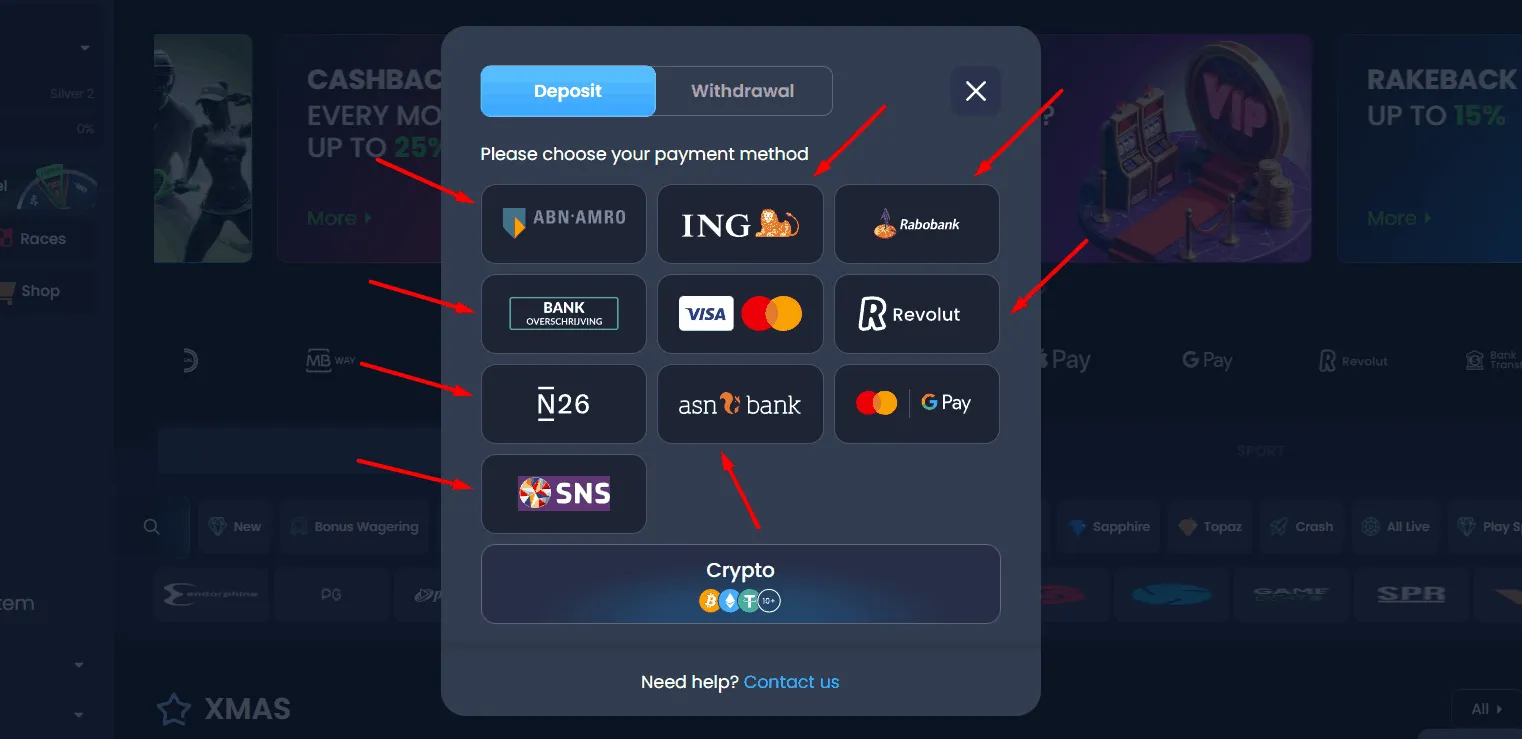Pick Rabobank as payment method

pyautogui.click(x=917, y=224)
